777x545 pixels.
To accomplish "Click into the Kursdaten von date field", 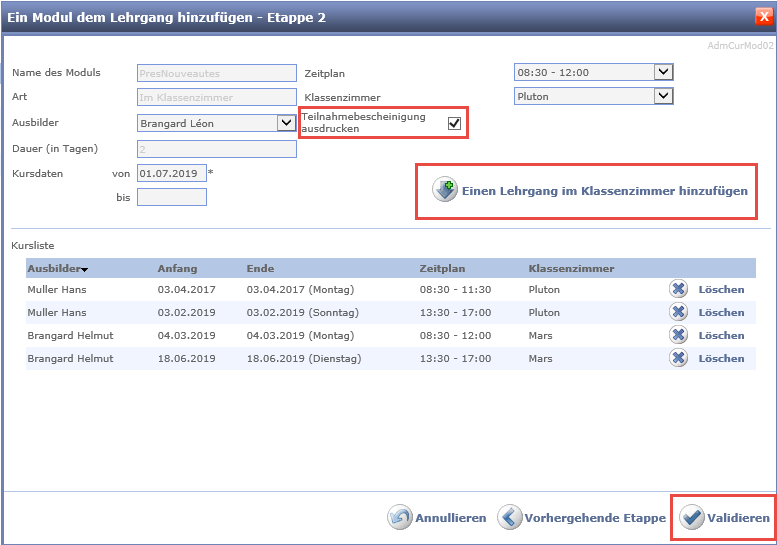I will 171,173.
